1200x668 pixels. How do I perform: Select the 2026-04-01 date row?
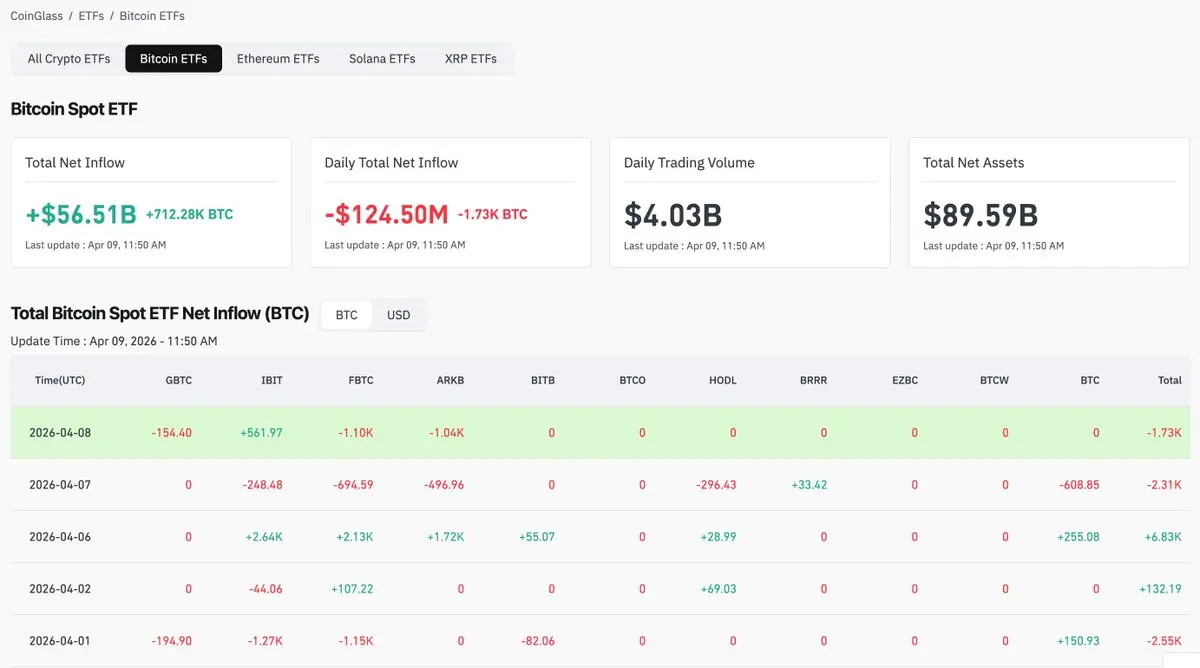click(x=600, y=641)
